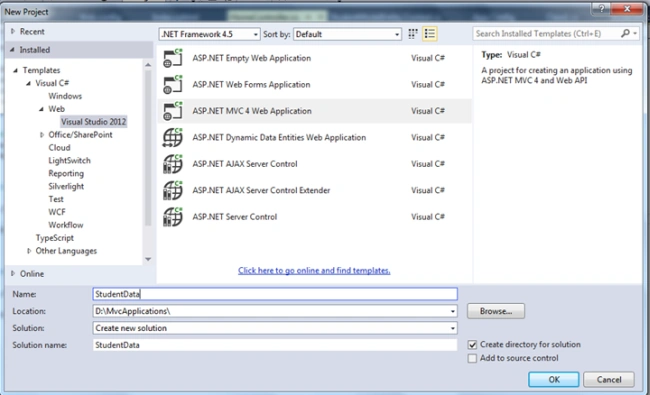Enable Add to source control checkbox
650x395 pixels.
coord(472,358)
